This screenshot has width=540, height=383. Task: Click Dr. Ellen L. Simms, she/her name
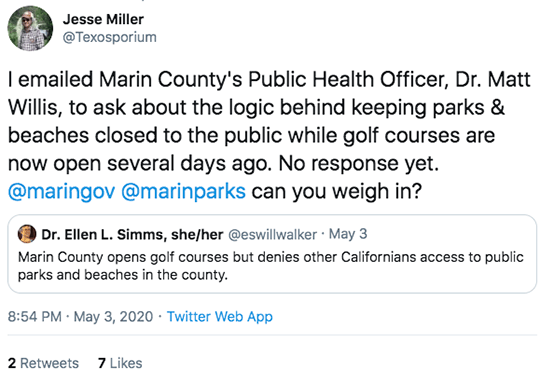click(x=132, y=235)
